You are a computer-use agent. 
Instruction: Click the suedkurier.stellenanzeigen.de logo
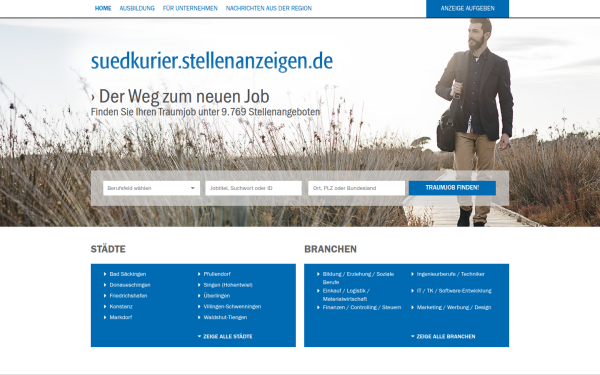coord(212,61)
